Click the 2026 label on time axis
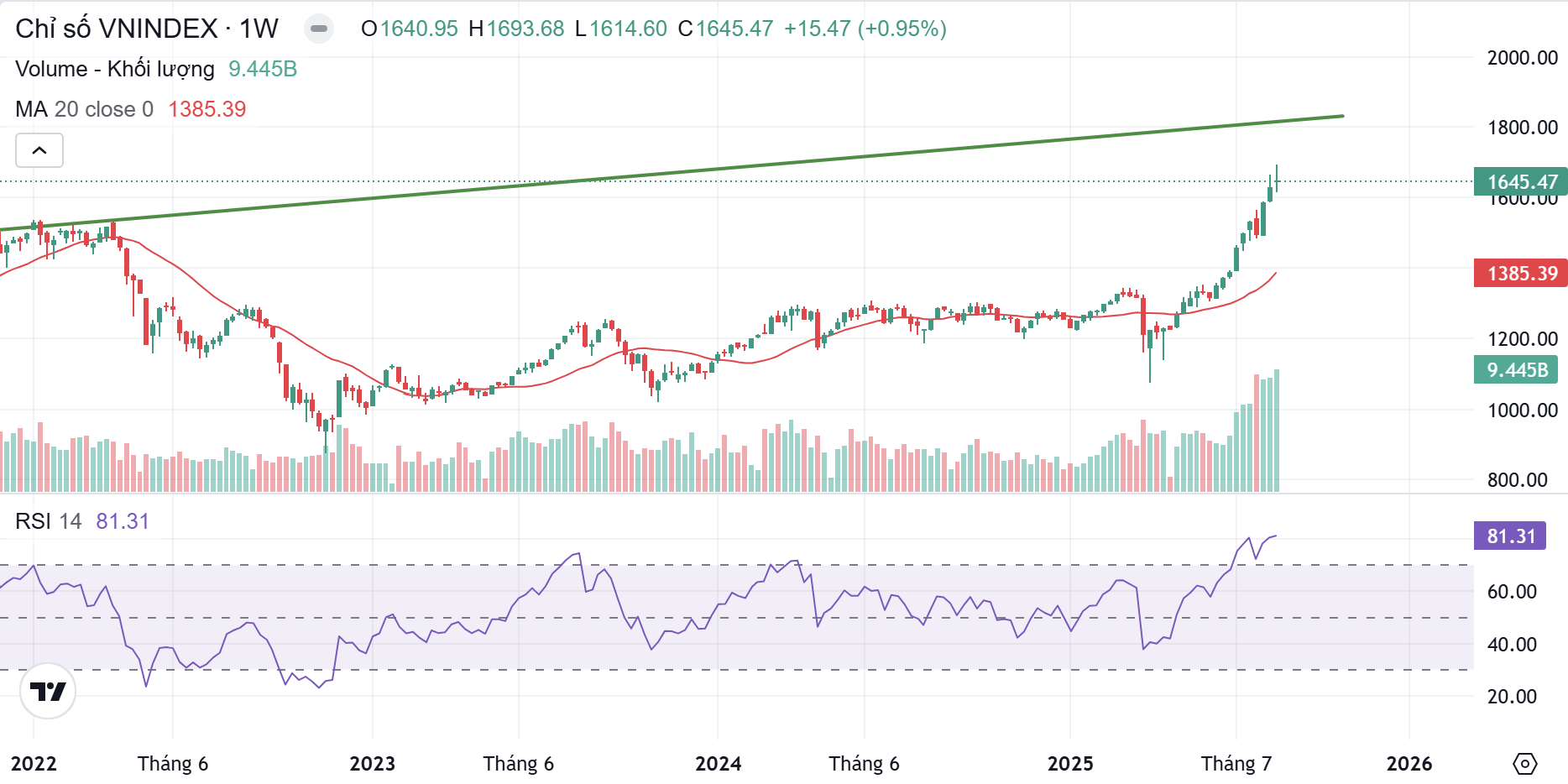1568x784 pixels. pos(1409,764)
